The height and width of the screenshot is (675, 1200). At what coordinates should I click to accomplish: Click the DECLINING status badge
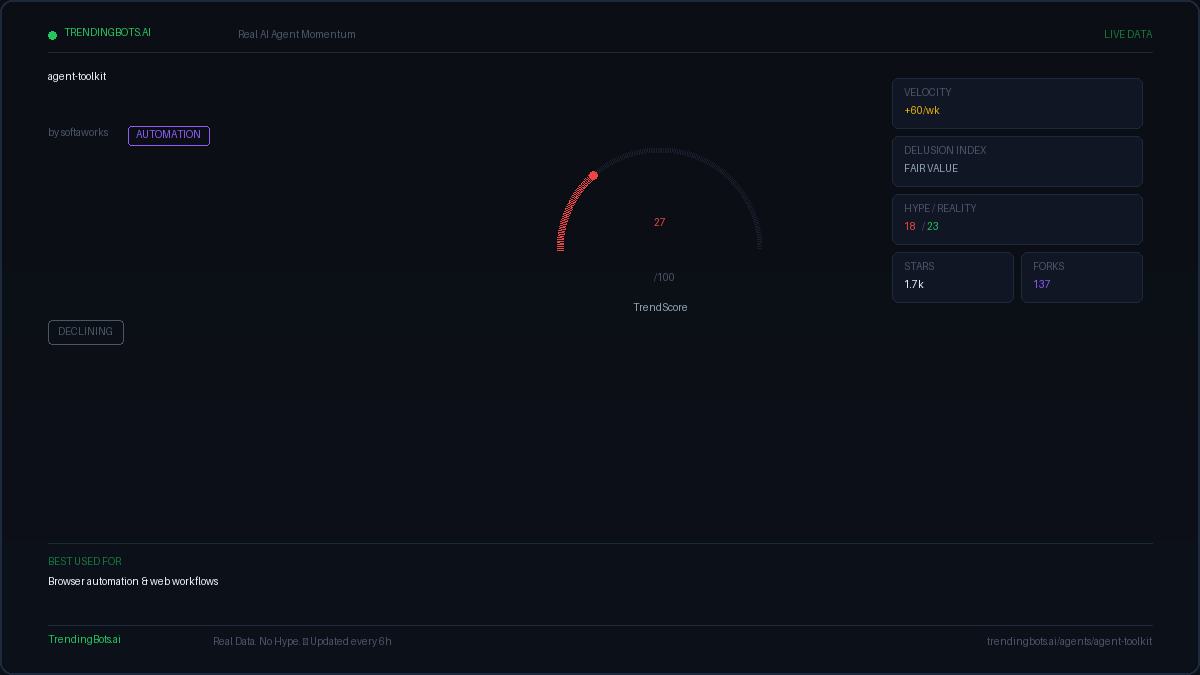tap(86, 332)
